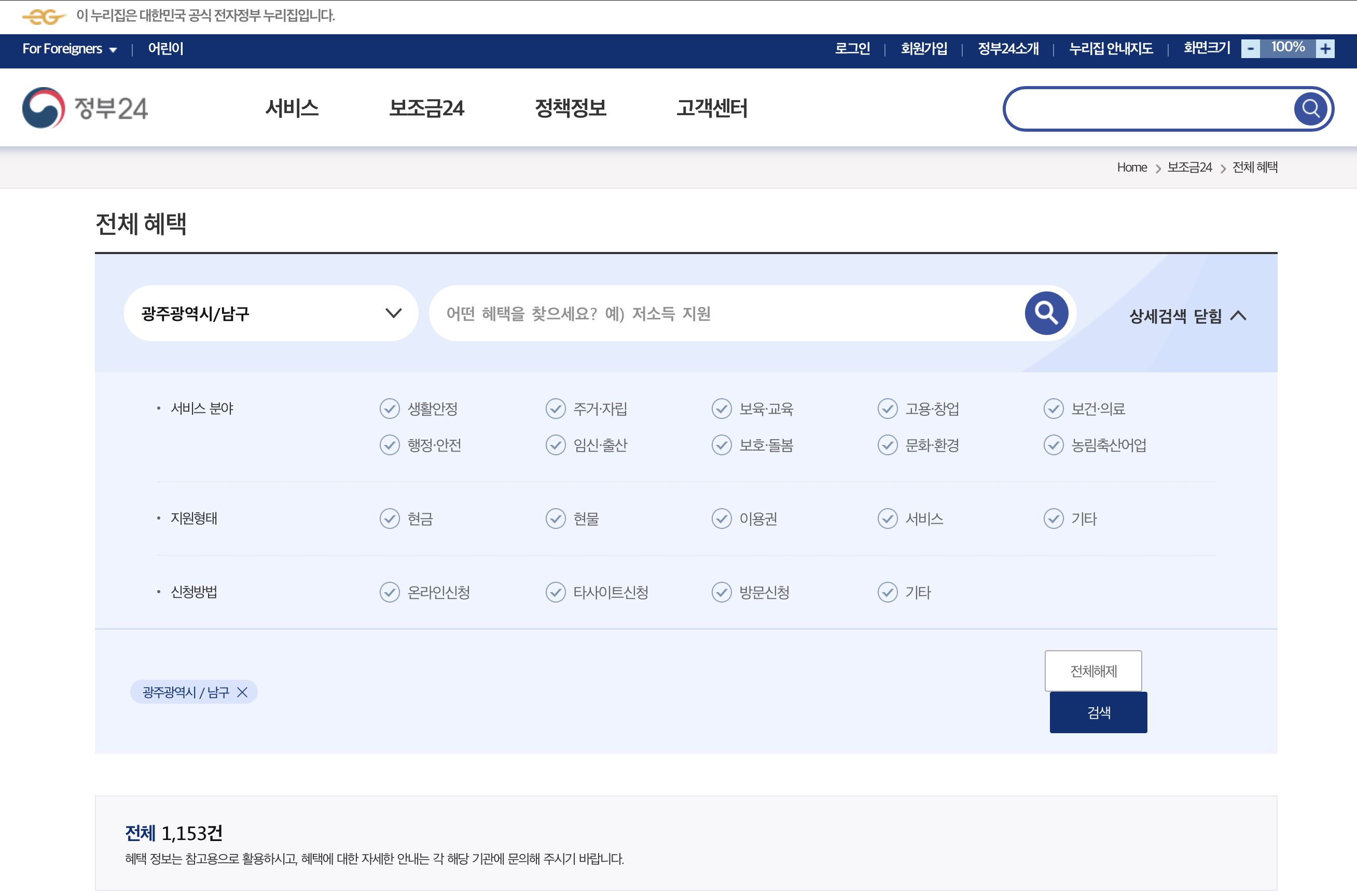Click the Home breadcrumb arrow icon
This screenshot has width=1357, height=896.
(1158, 167)
